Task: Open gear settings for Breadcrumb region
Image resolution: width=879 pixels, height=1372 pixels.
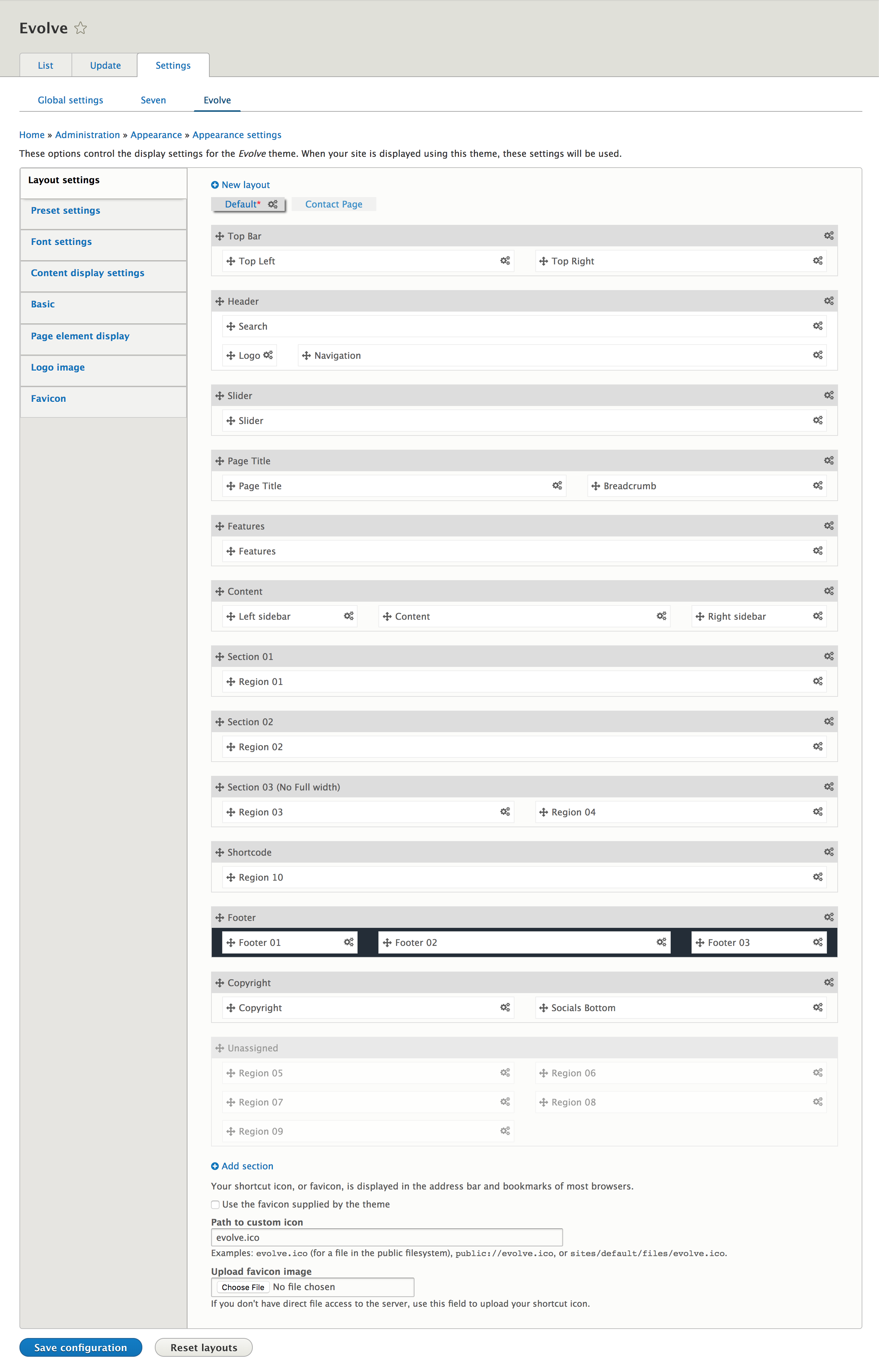Action: tap(817, 485)
